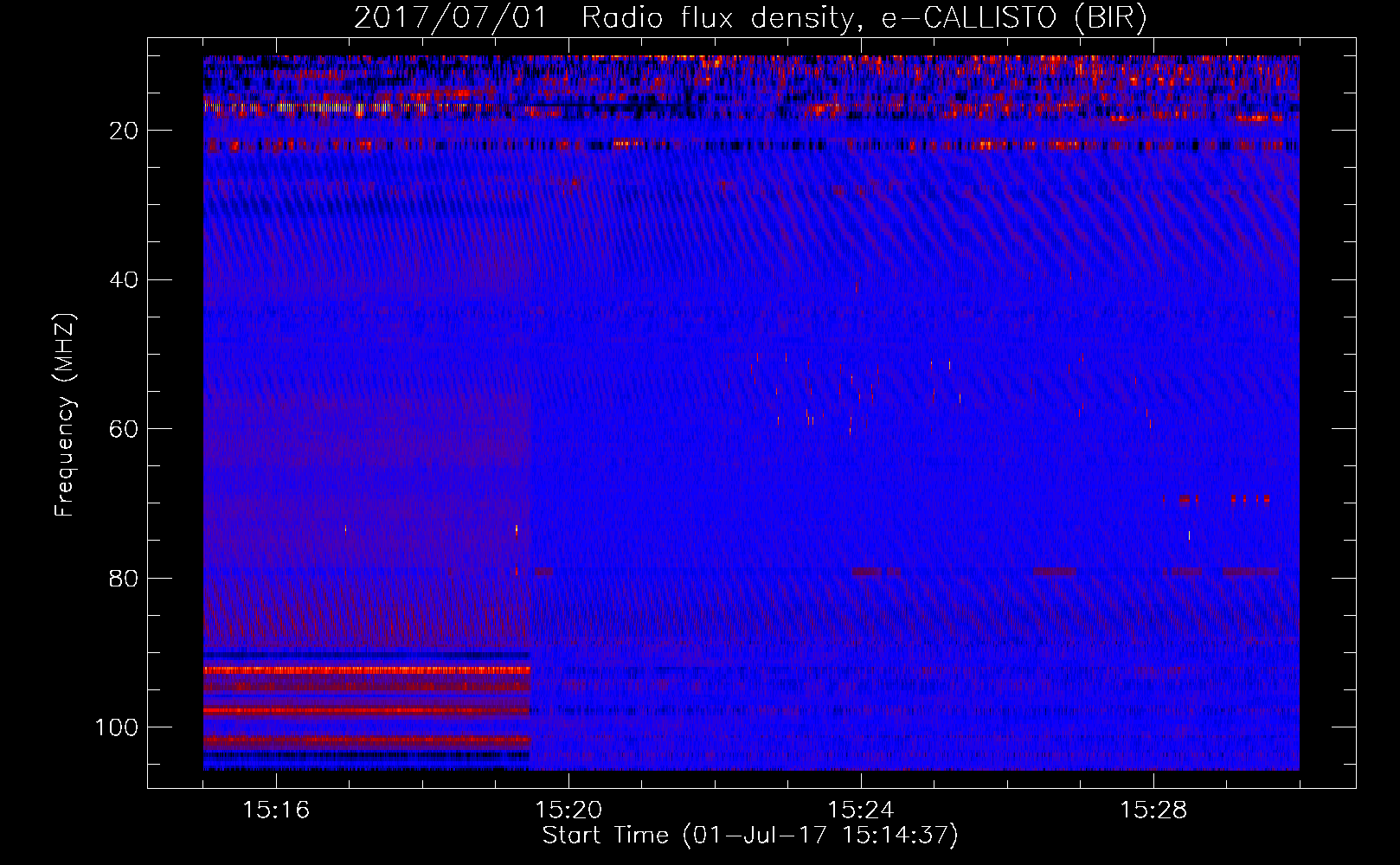
Task: Click the 100 frequency tick label
Action: (117, 727)
